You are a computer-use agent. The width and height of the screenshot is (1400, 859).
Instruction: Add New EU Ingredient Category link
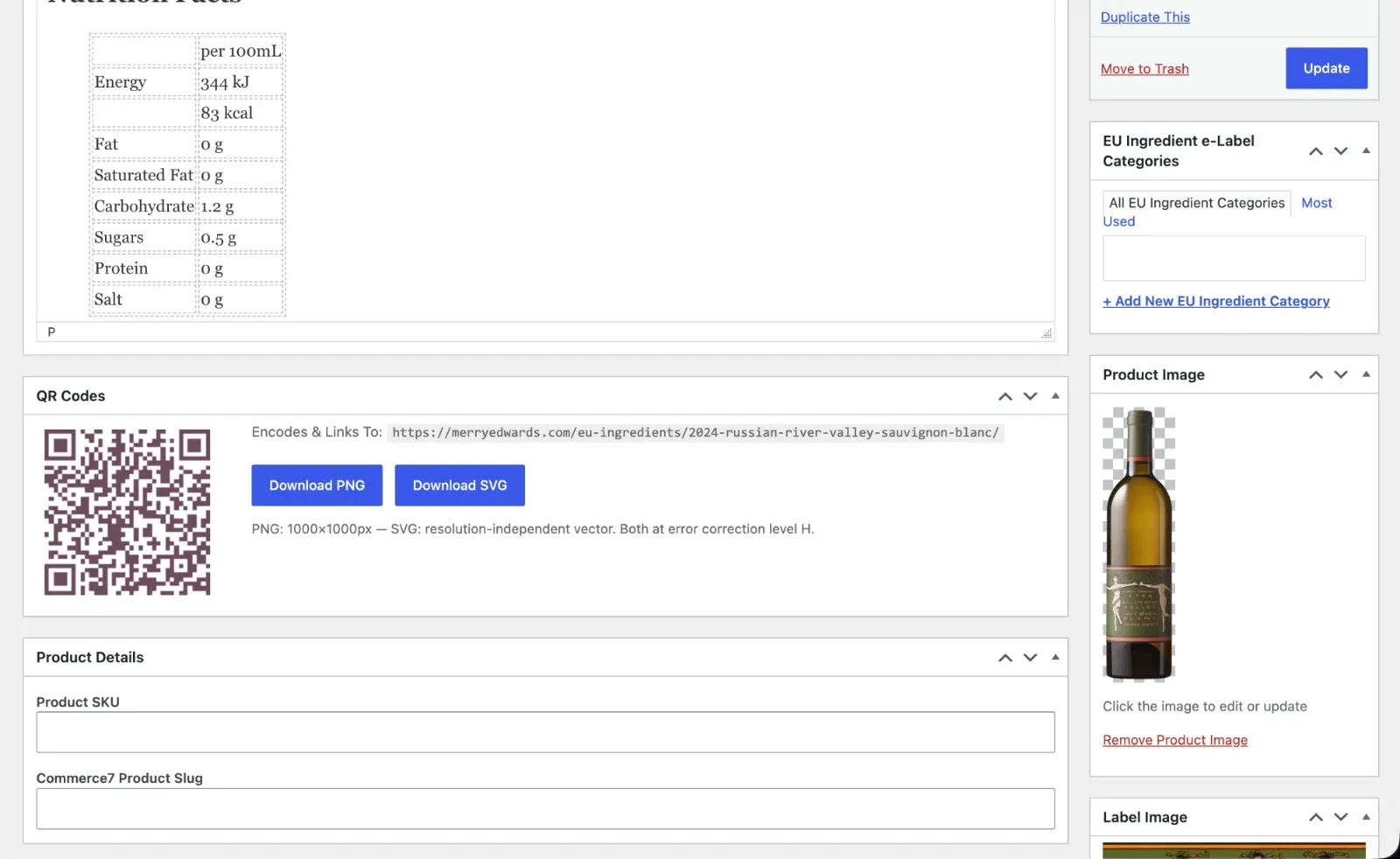[x=1216, y=301]
